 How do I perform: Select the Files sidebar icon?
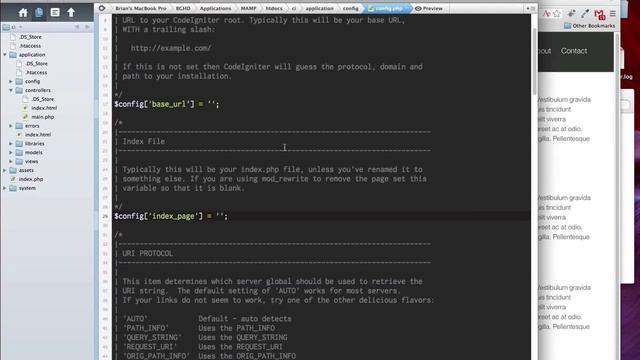[39, 13]
